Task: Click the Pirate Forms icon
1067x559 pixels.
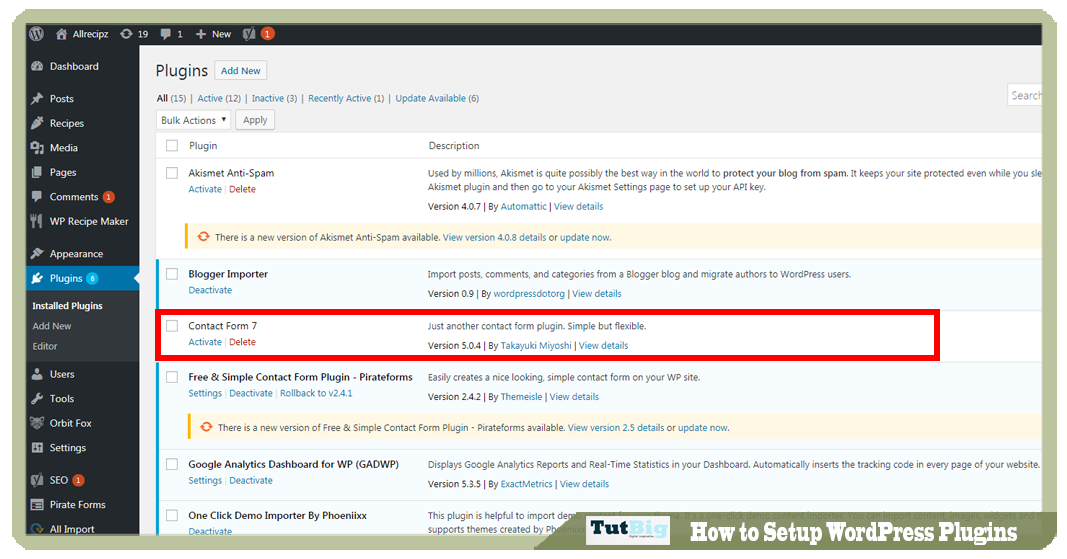Action: (x=37, y=505)
